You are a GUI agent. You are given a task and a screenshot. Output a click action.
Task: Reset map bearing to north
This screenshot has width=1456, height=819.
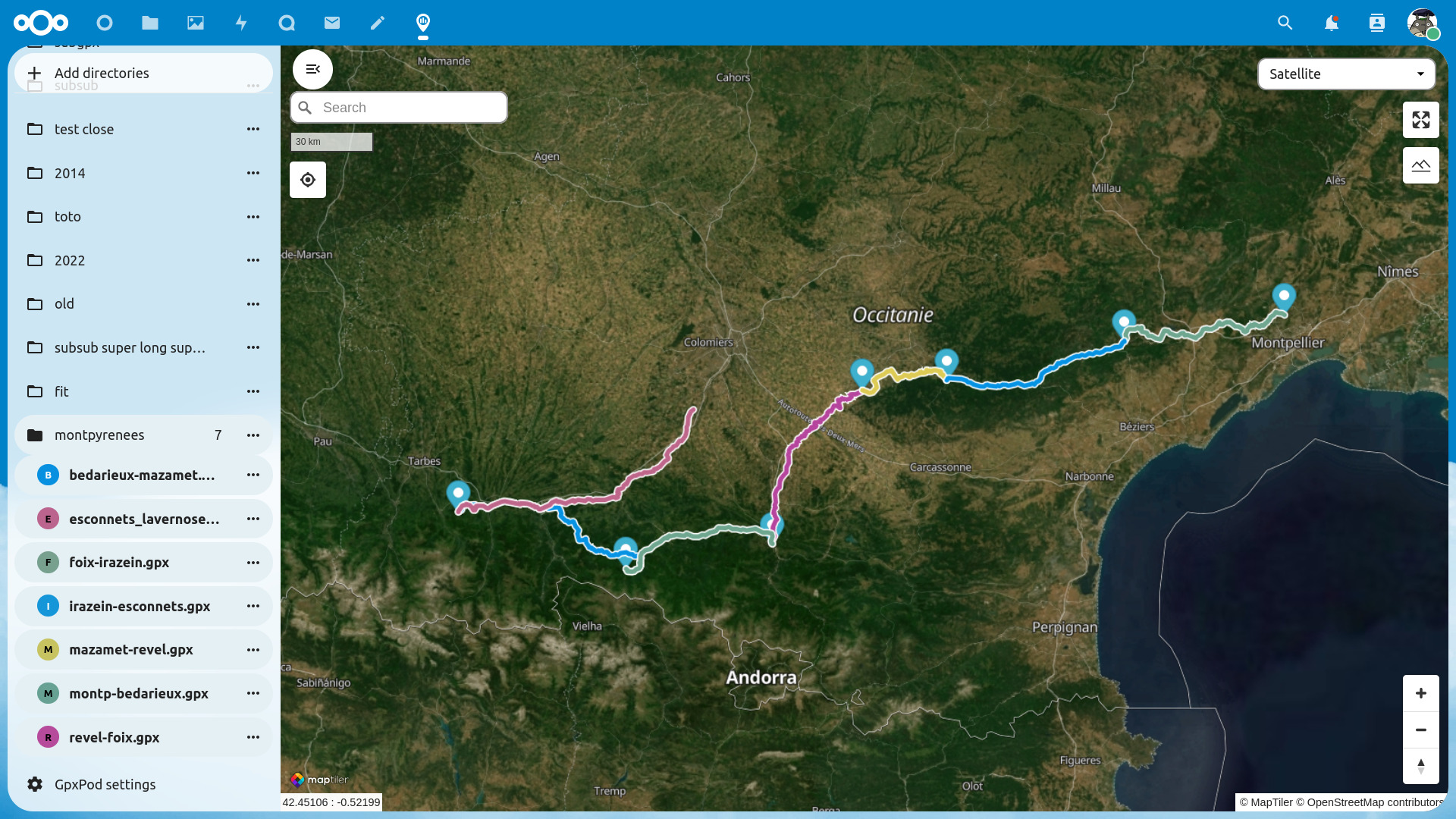(1420, 766)
